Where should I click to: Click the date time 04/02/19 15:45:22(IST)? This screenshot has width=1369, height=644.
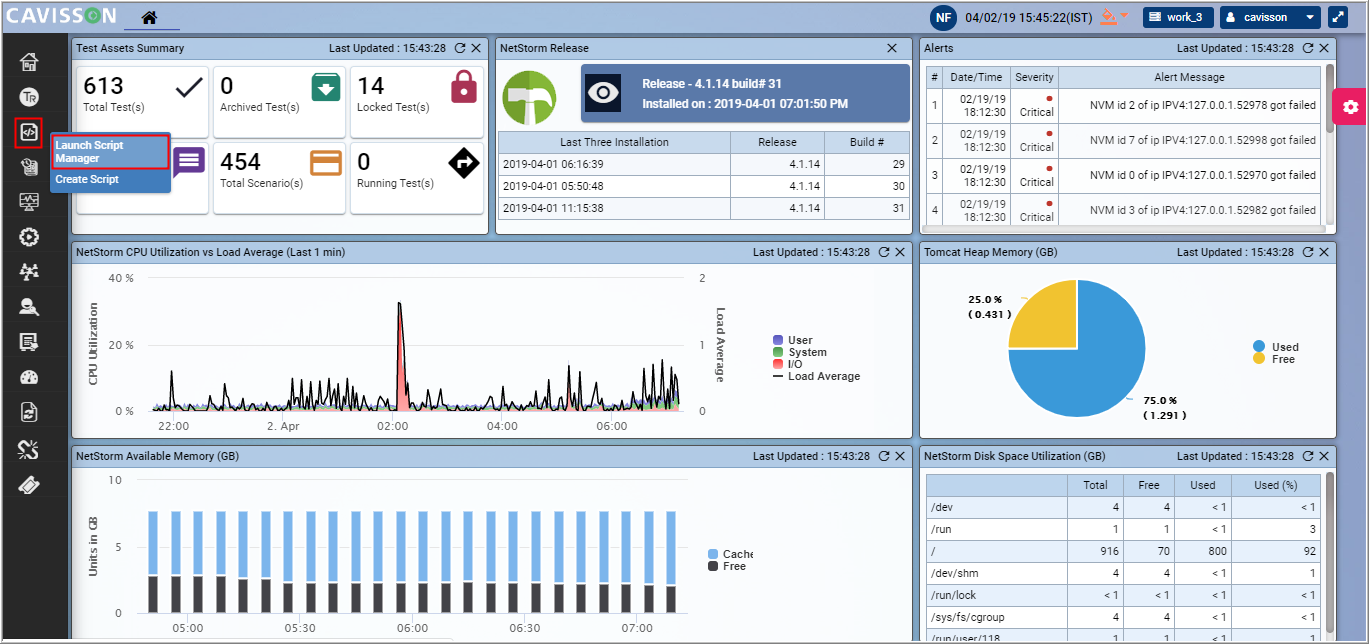pyautogui.click(x=1028, y=17)
